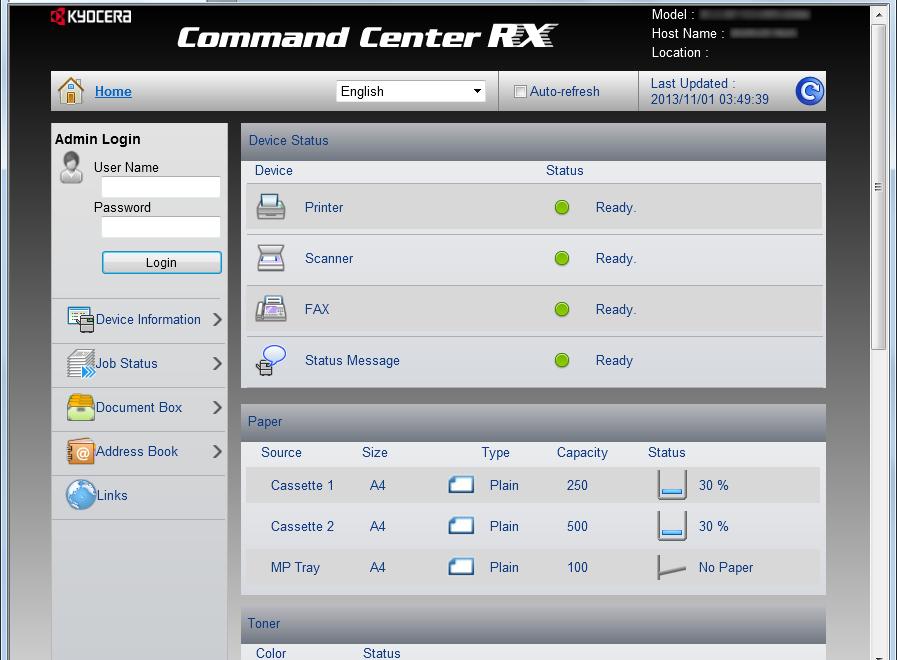Click the Address Book icon
The image size is (897, 660).
80,451
